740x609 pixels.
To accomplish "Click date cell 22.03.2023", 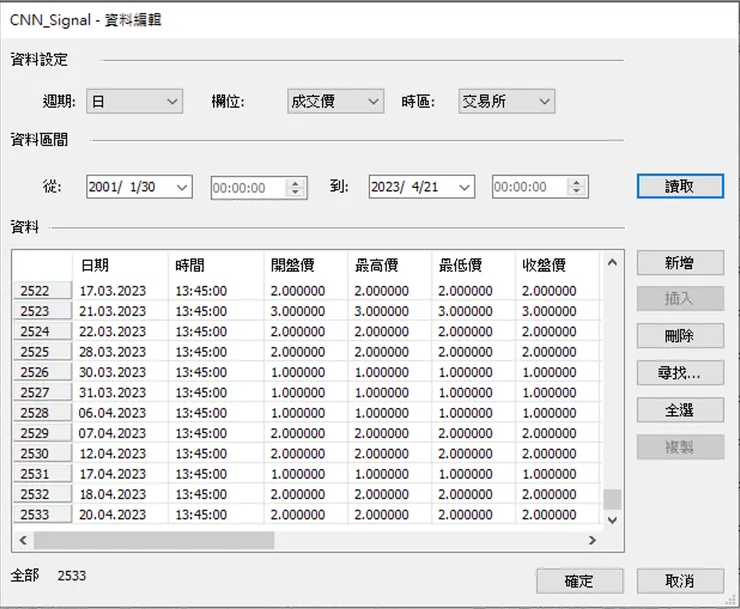I will click(x=120, y=331).
